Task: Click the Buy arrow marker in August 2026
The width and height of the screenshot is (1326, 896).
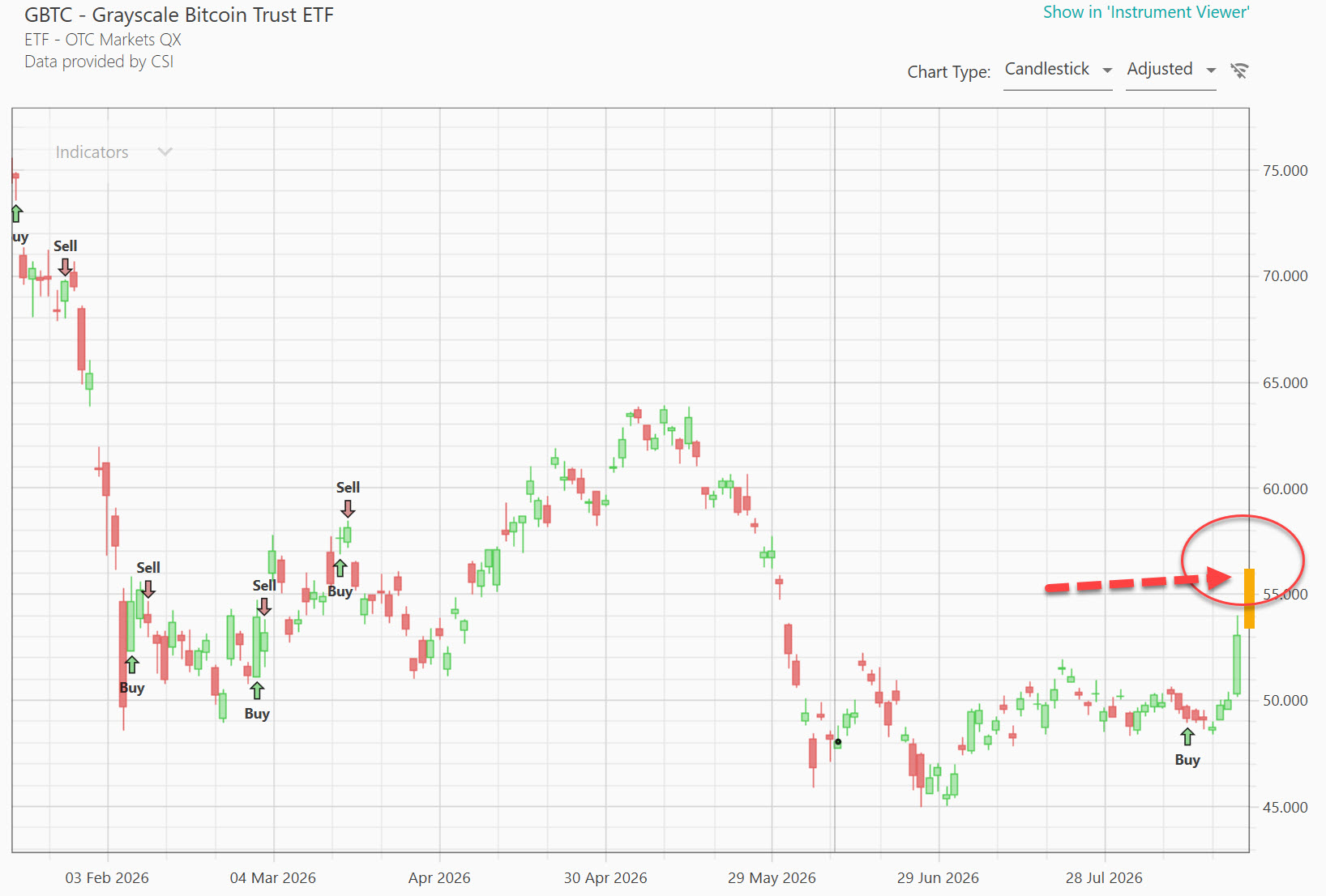Action: (1187, 736)
